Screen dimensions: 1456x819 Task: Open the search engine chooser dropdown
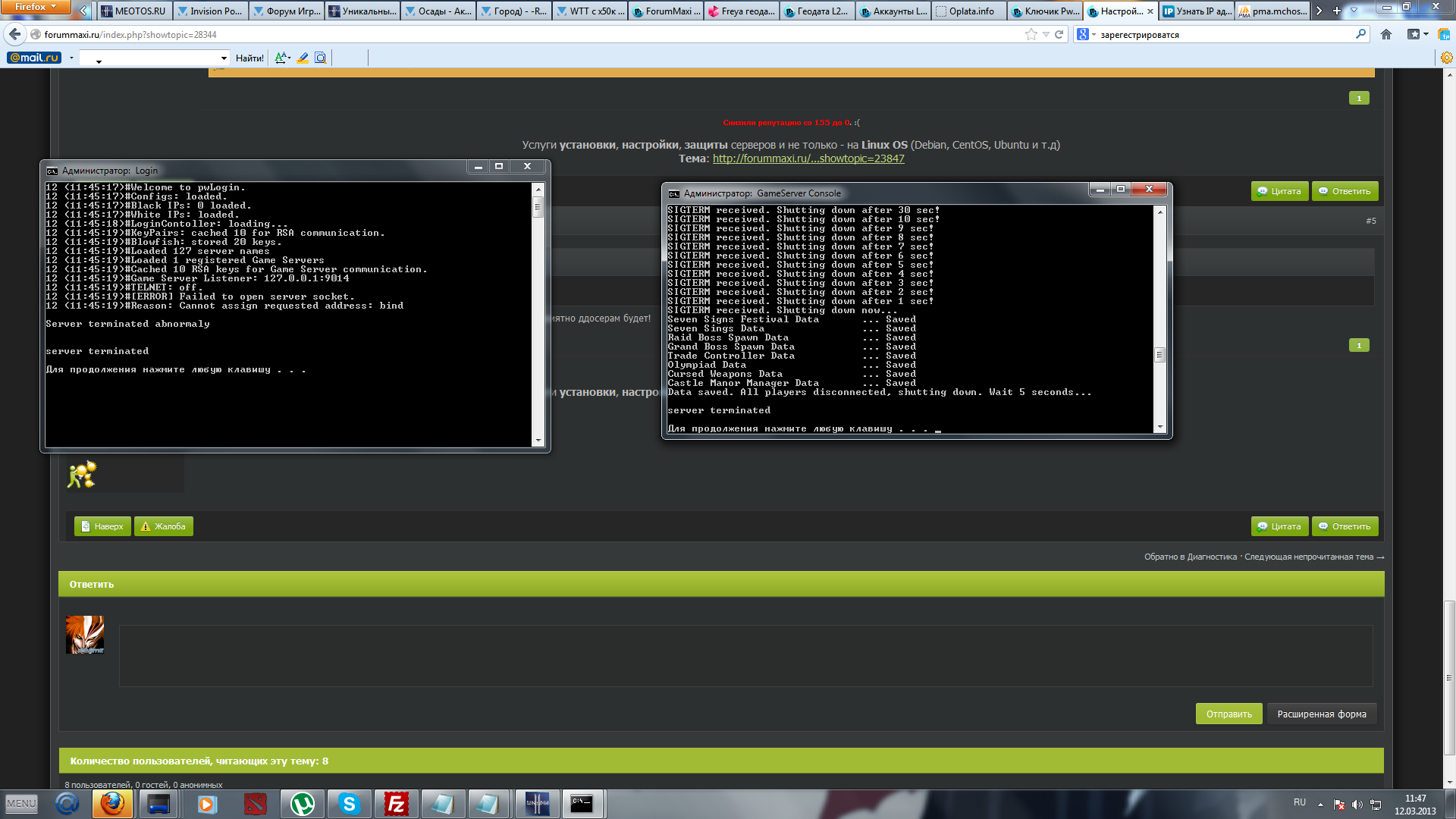click(x=1086, y=34)
